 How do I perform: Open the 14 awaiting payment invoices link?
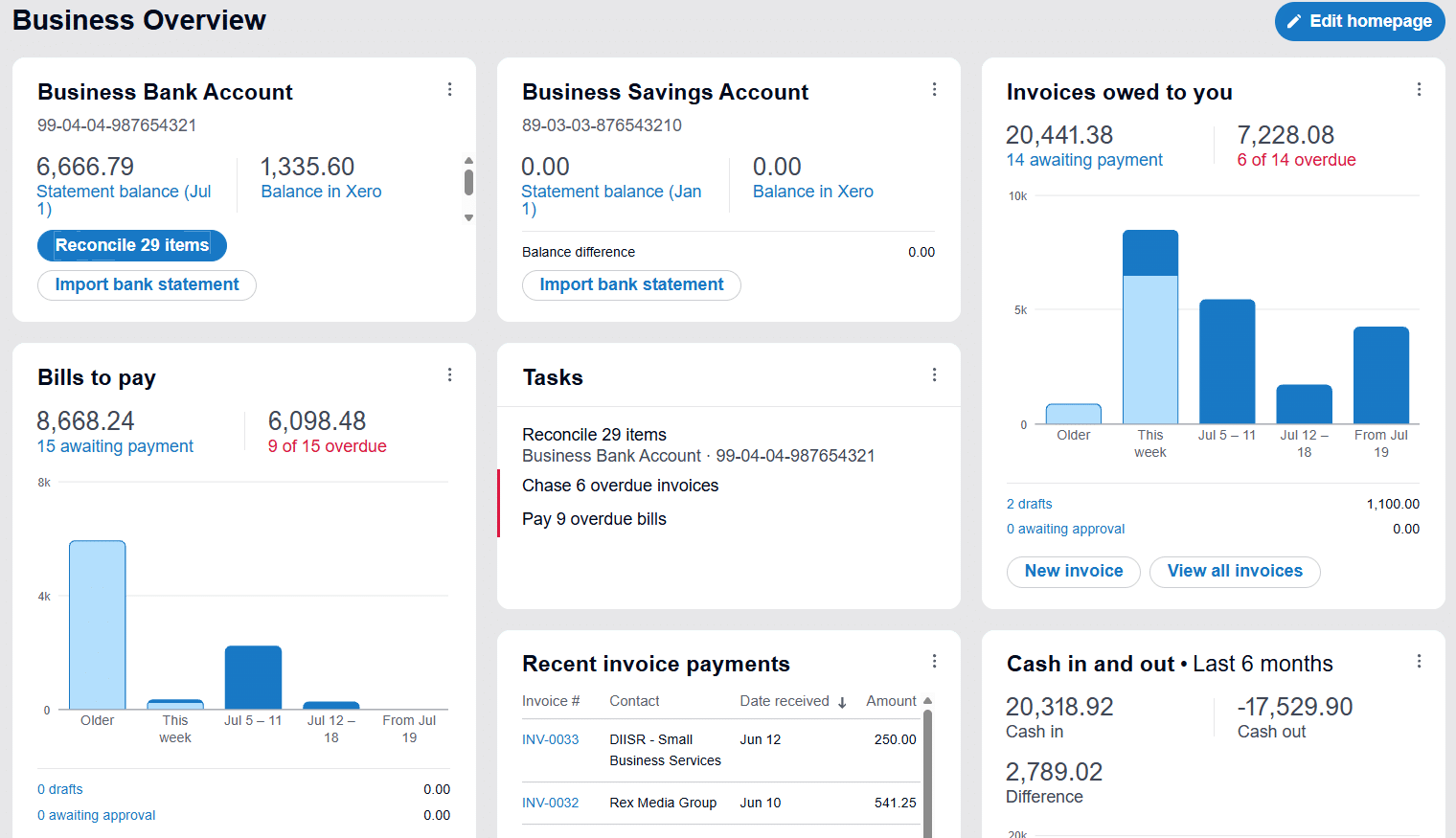coord(1084,160)
